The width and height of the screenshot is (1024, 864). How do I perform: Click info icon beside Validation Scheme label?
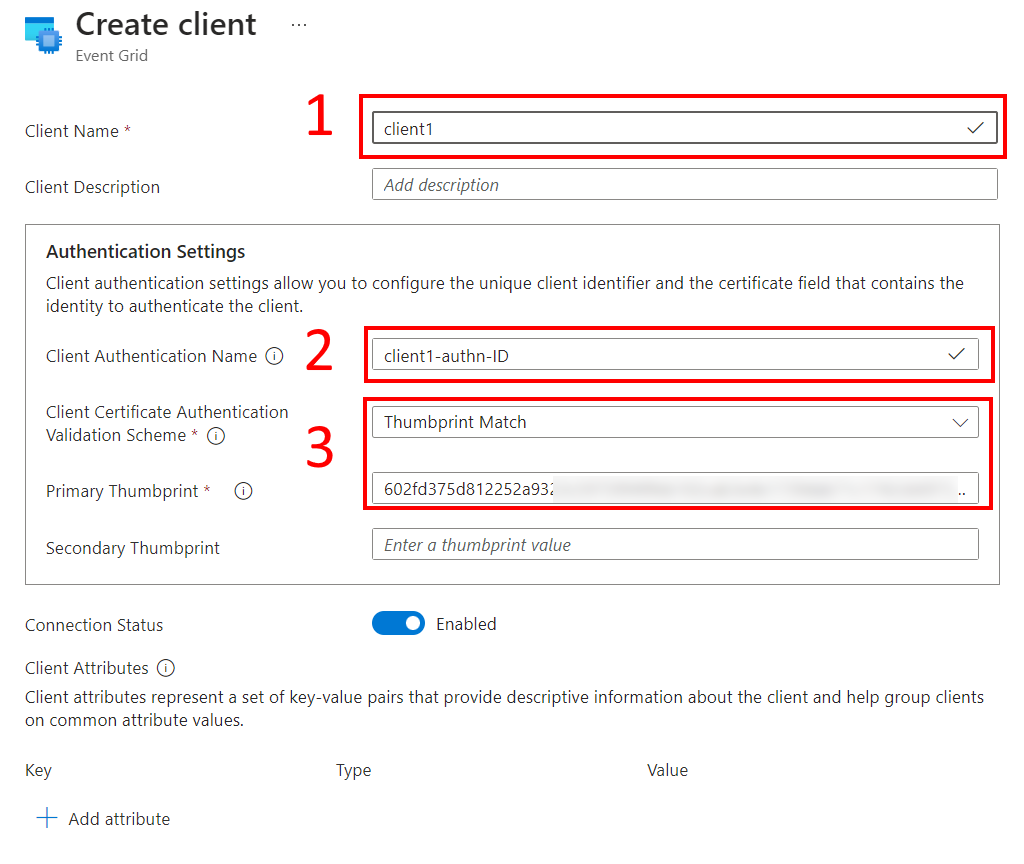[215, 436]
